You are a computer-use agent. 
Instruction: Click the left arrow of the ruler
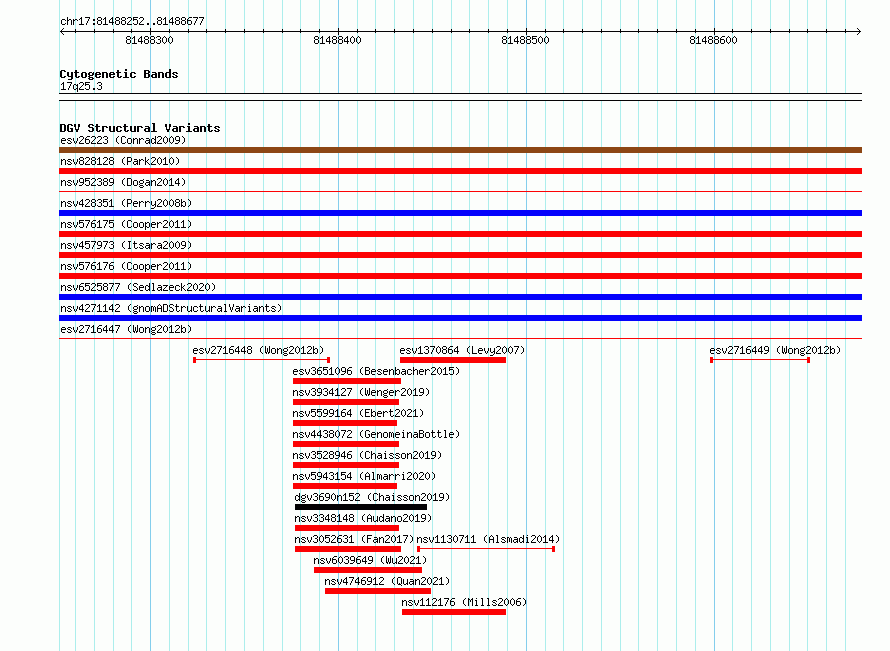pos(62,31)
